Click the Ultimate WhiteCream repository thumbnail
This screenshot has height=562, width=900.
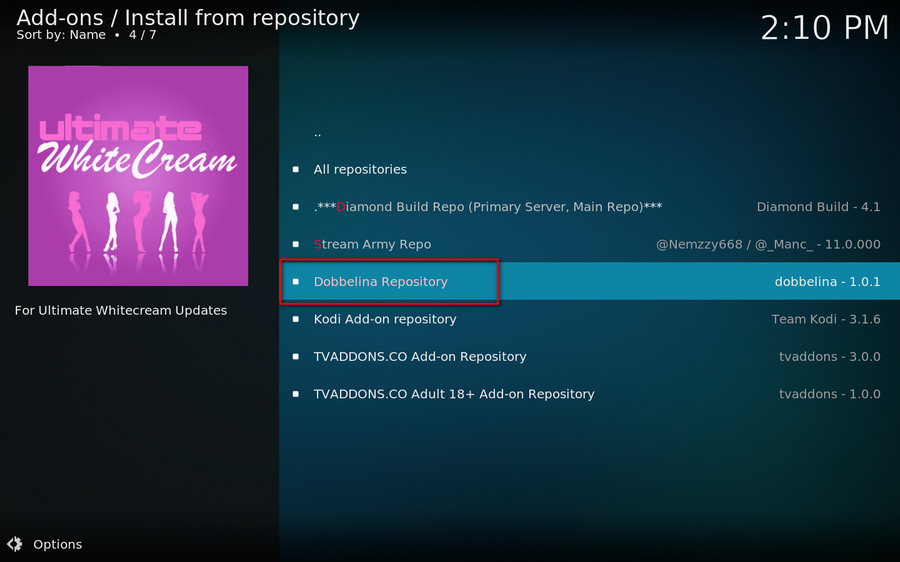tap(138, 176)
